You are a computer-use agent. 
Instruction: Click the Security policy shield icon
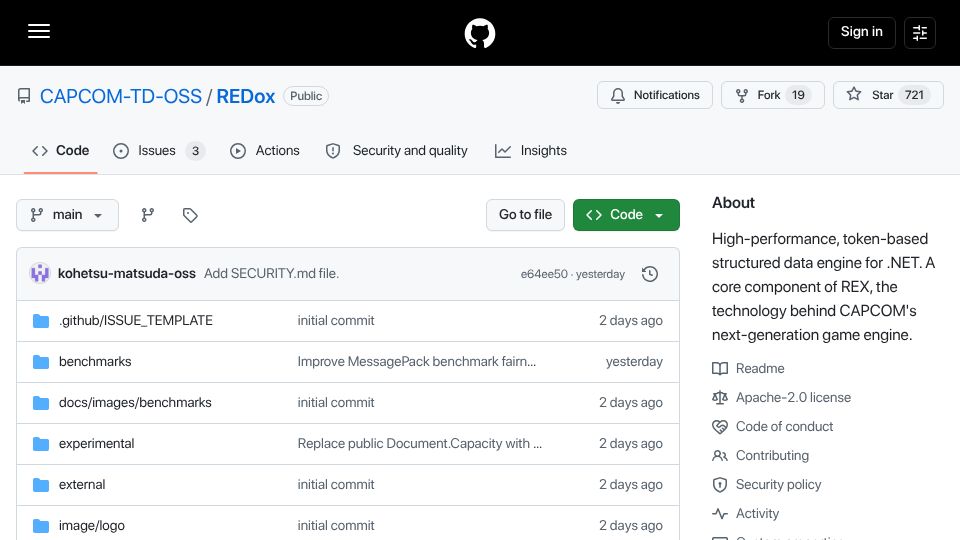[x=720, y=485]
